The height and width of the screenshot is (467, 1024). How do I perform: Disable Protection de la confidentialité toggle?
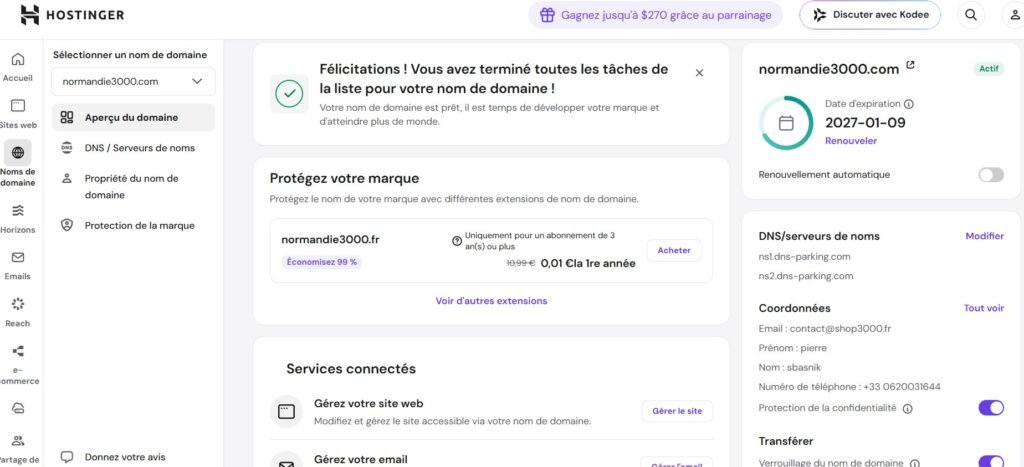coord(991,408)
